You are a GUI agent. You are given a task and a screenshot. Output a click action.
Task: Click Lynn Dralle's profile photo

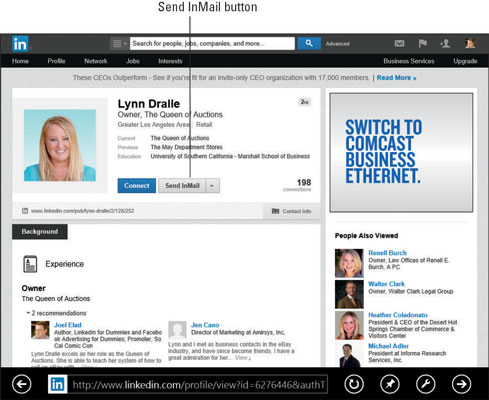click(x=60, y=145)
